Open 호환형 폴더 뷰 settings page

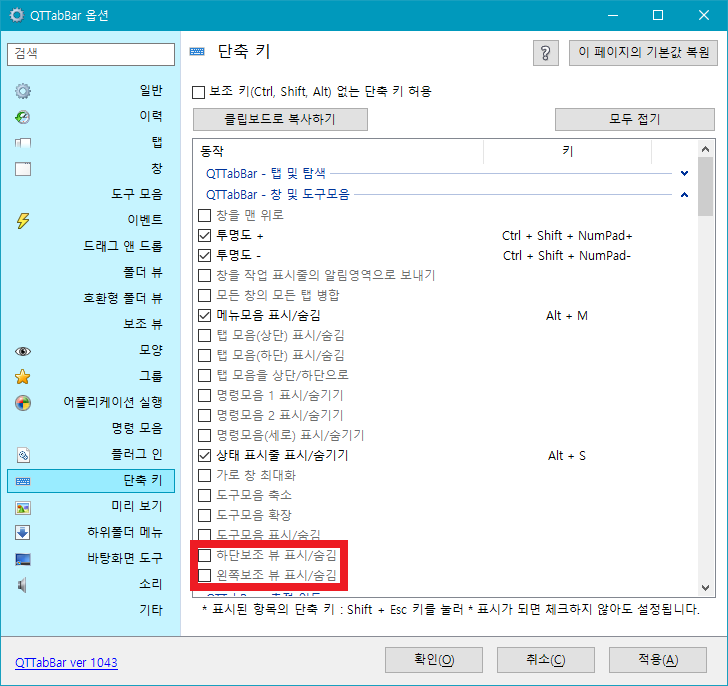click(91, 298)
